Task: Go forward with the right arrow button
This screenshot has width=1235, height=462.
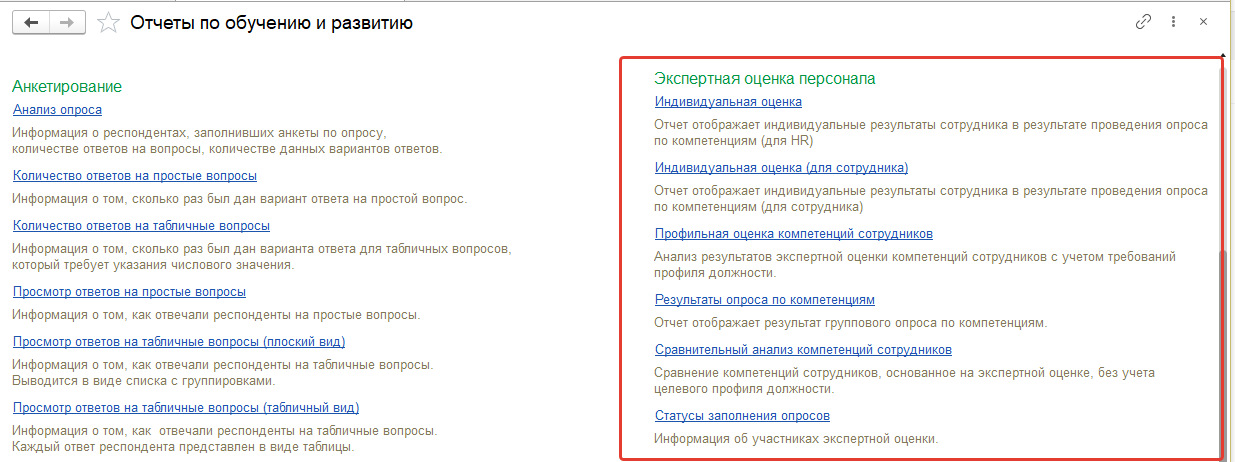Action: [66, 22]
